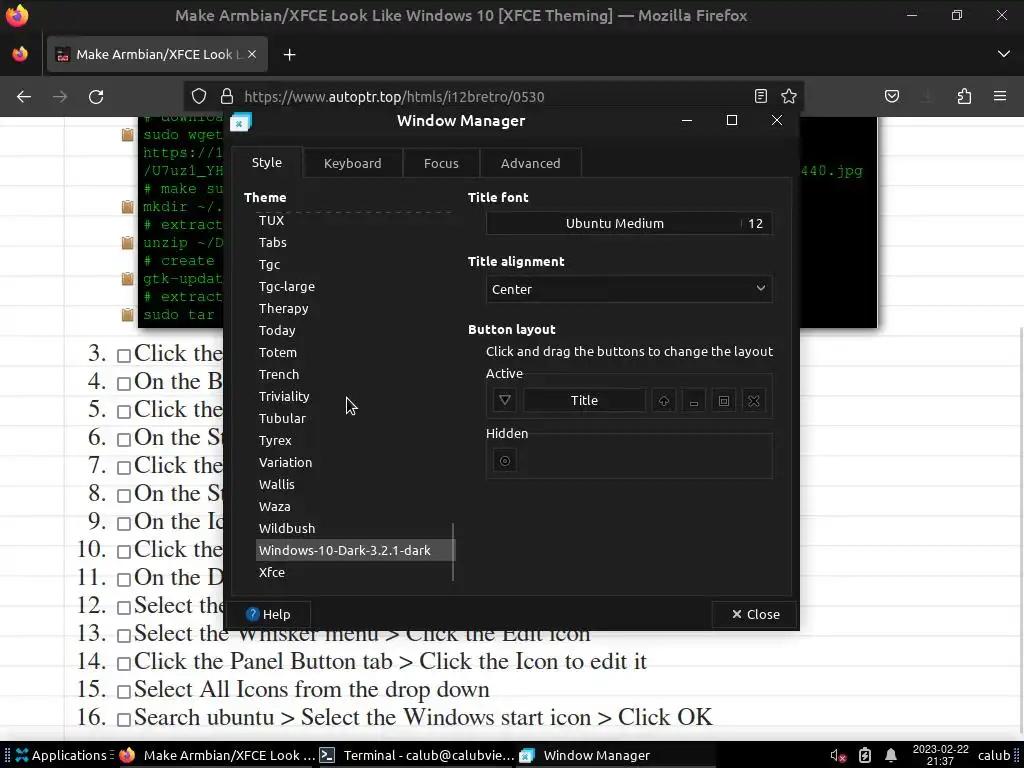Image resolution: width=1024 pixels, height=768 pixels.
Task: Switch to the Advanced tab
Action: (x=530, y=163)
